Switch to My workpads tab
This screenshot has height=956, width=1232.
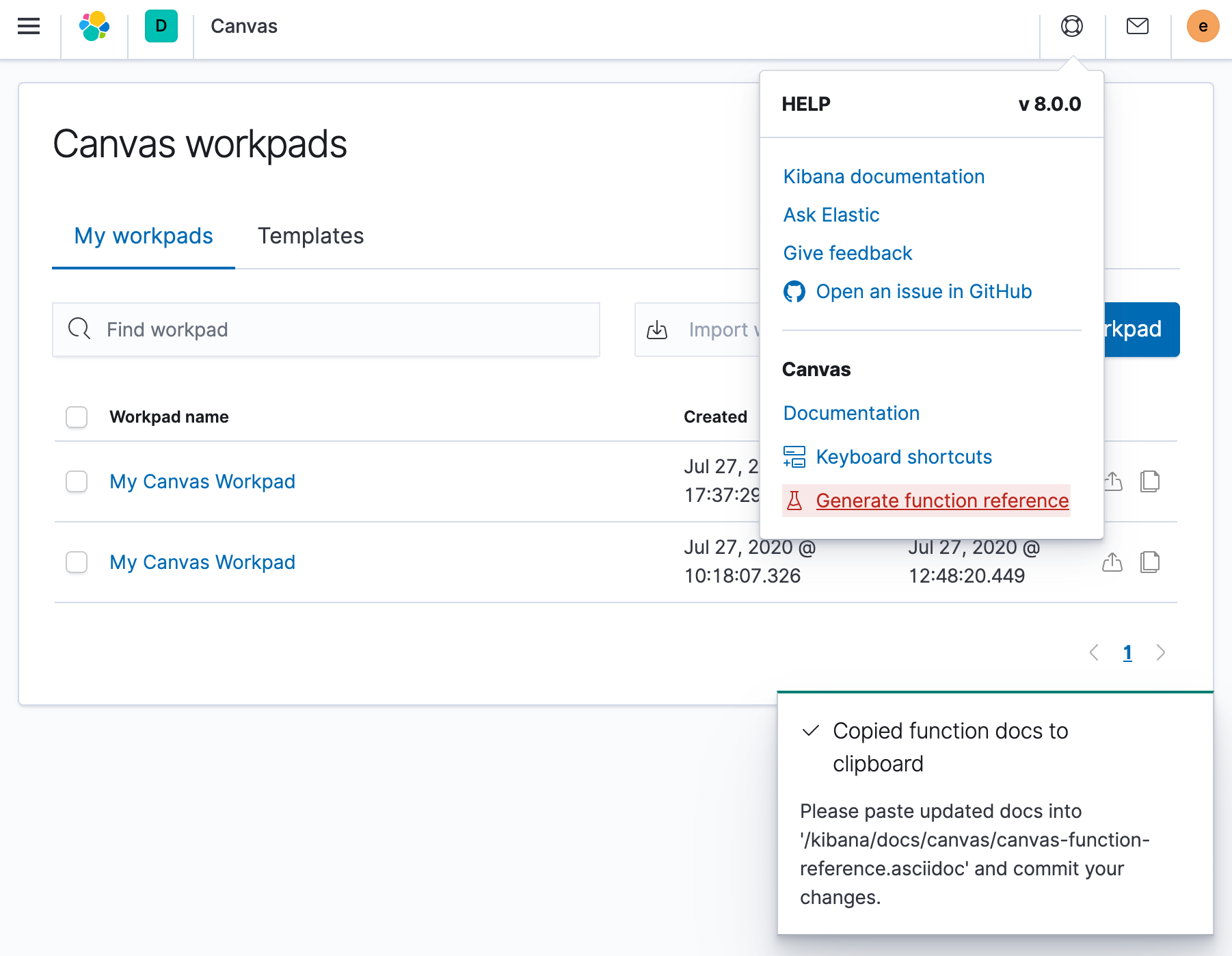coord(144,236)
